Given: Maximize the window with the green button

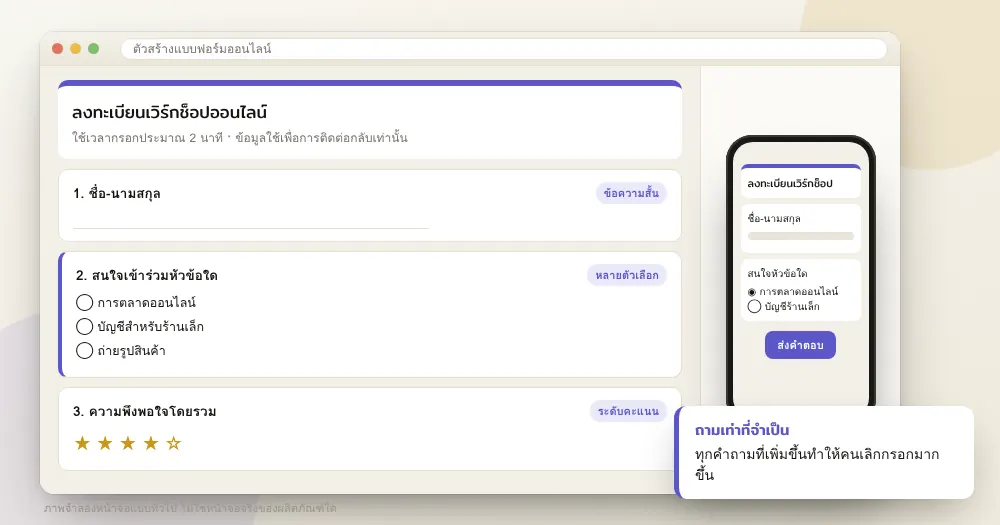Looking at the screenshot, I should [93, 48].
